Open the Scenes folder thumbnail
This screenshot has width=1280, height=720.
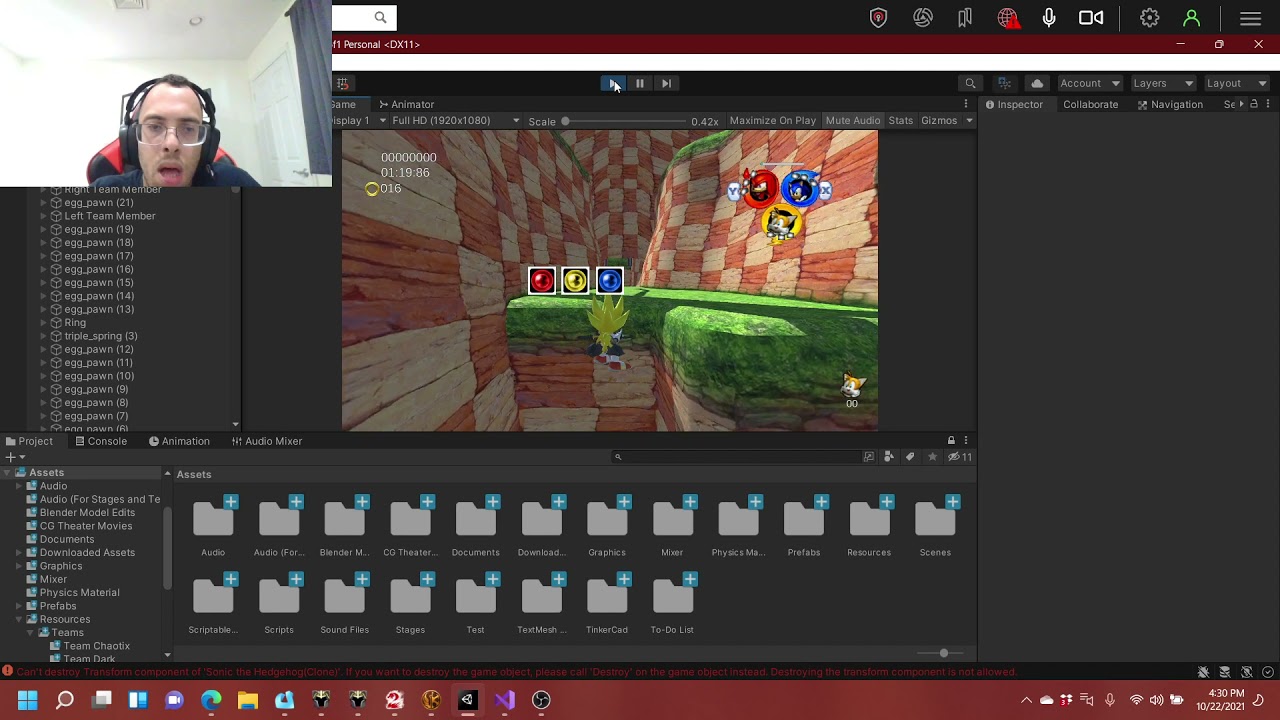click(x=935, y=526)
